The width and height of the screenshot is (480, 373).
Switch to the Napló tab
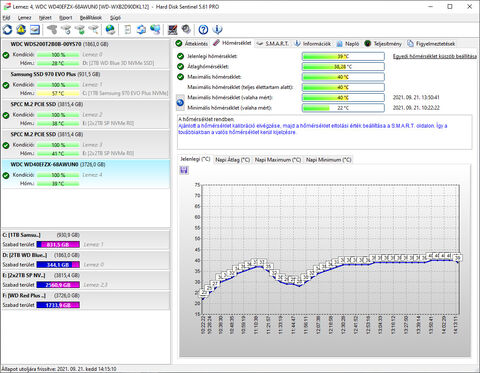[x=348, y=44]
